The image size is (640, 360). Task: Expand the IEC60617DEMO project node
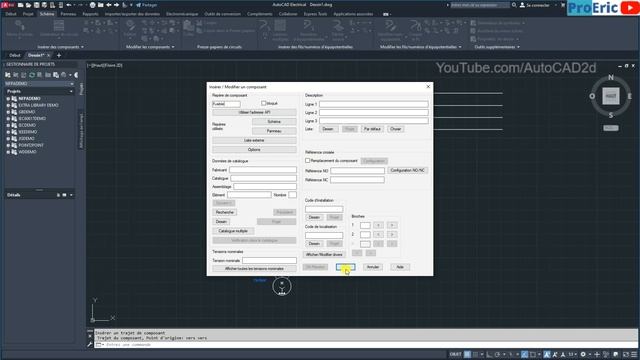click(8, 118)
